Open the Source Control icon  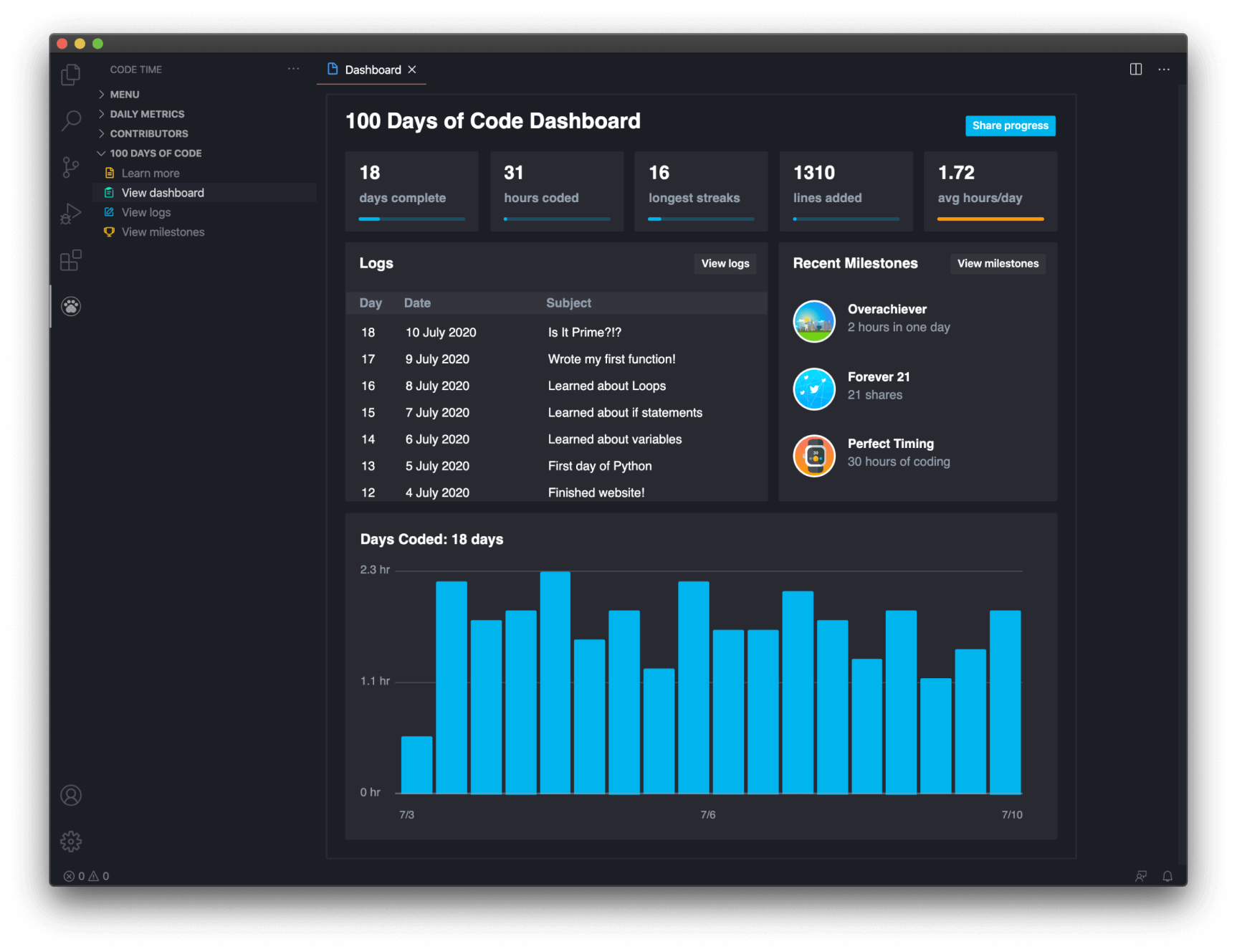(x=70, y=166)
